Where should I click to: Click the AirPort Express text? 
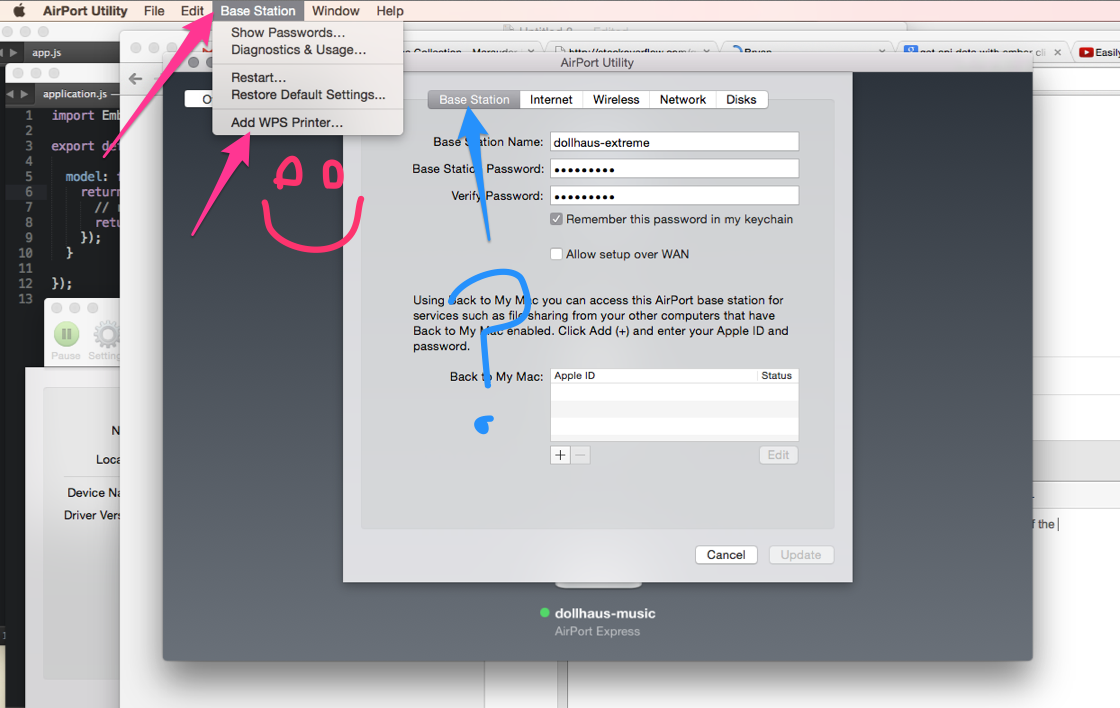(x=597, y=632)
